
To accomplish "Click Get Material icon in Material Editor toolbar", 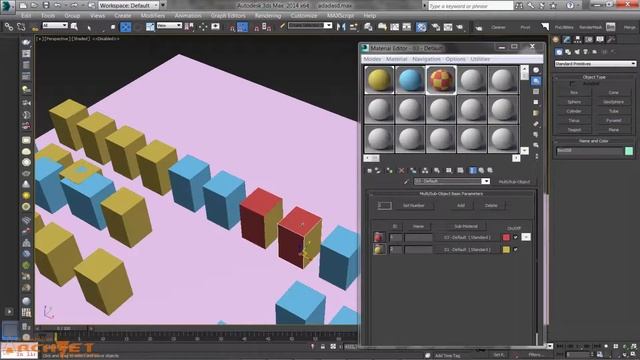I will pyautogui.click(x=369, y=171).
